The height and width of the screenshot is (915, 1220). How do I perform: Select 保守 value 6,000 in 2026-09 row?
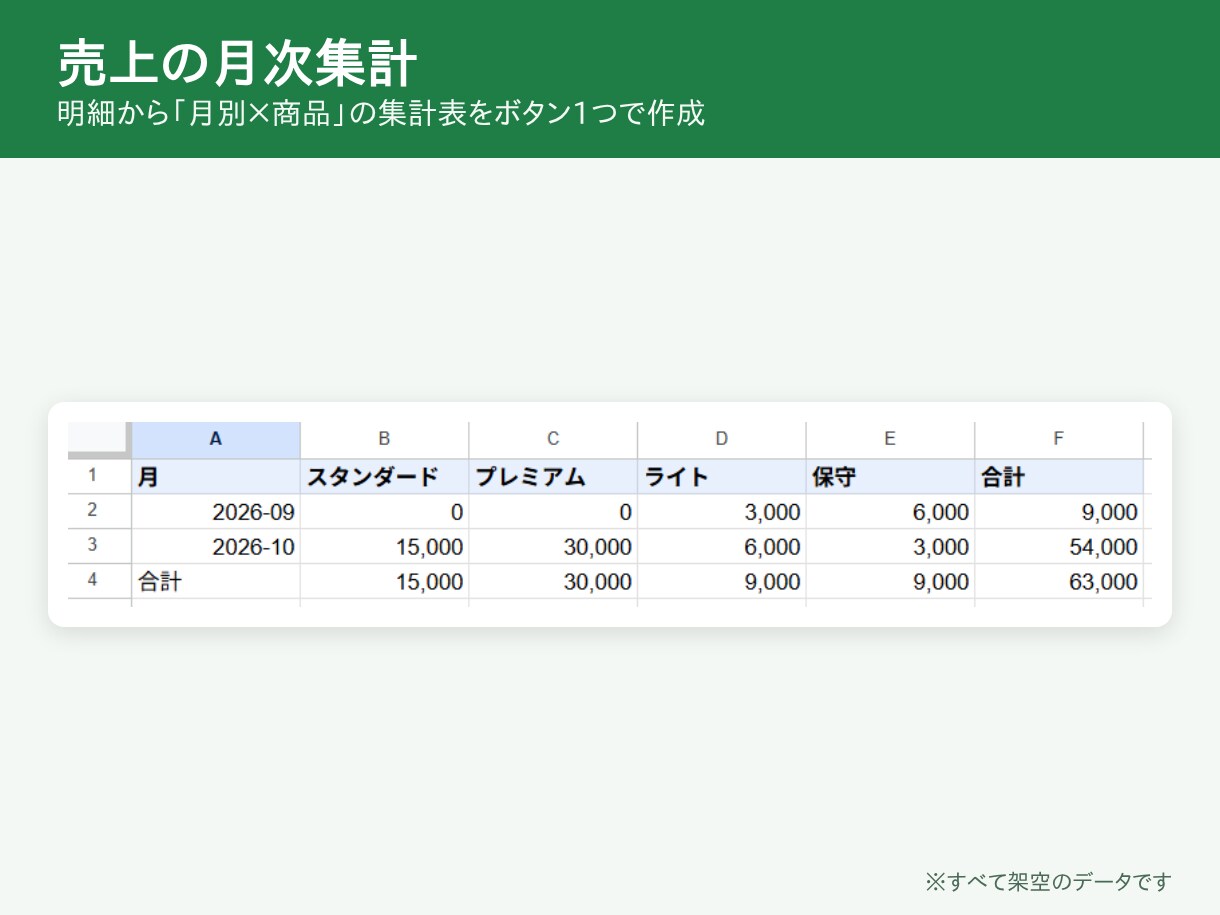890,512
